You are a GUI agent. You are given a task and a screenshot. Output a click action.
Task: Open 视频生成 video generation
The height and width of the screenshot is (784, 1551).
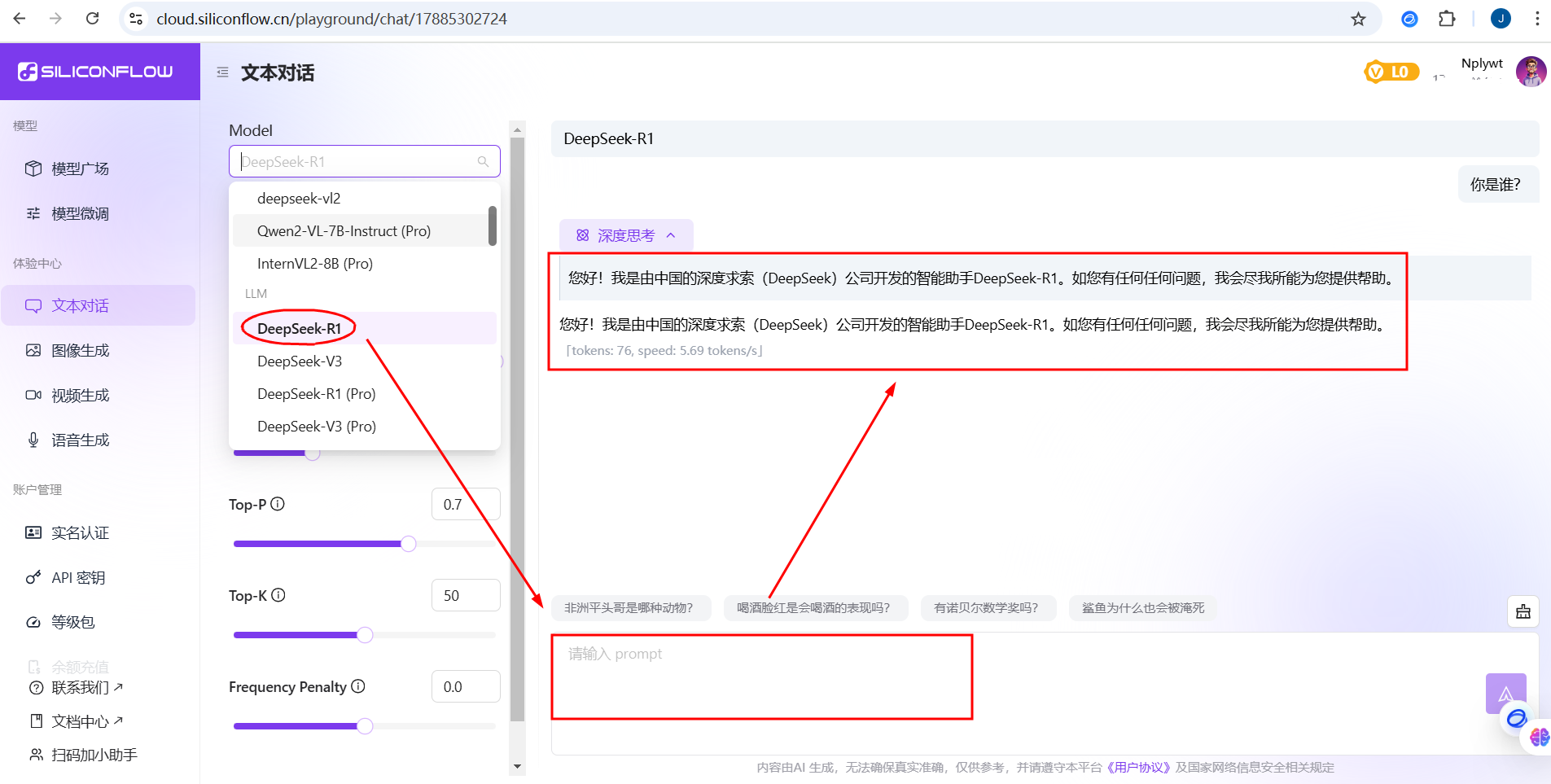[79, 395]
